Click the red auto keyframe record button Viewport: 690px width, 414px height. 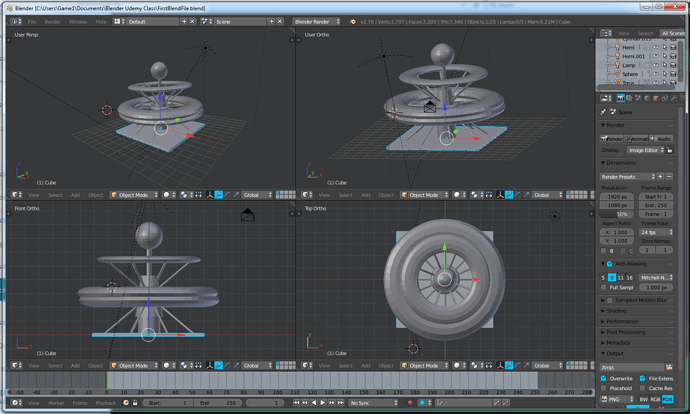pos(410,403)
